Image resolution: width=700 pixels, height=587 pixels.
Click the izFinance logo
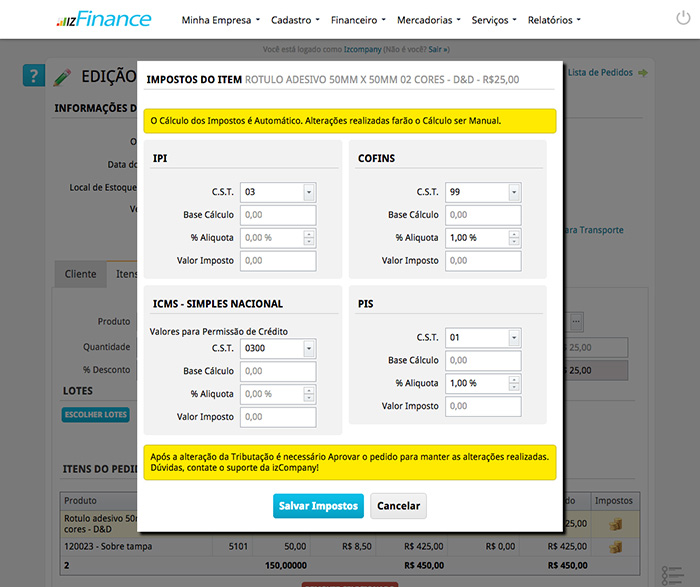pyautogui.click(x=102, y=19)
